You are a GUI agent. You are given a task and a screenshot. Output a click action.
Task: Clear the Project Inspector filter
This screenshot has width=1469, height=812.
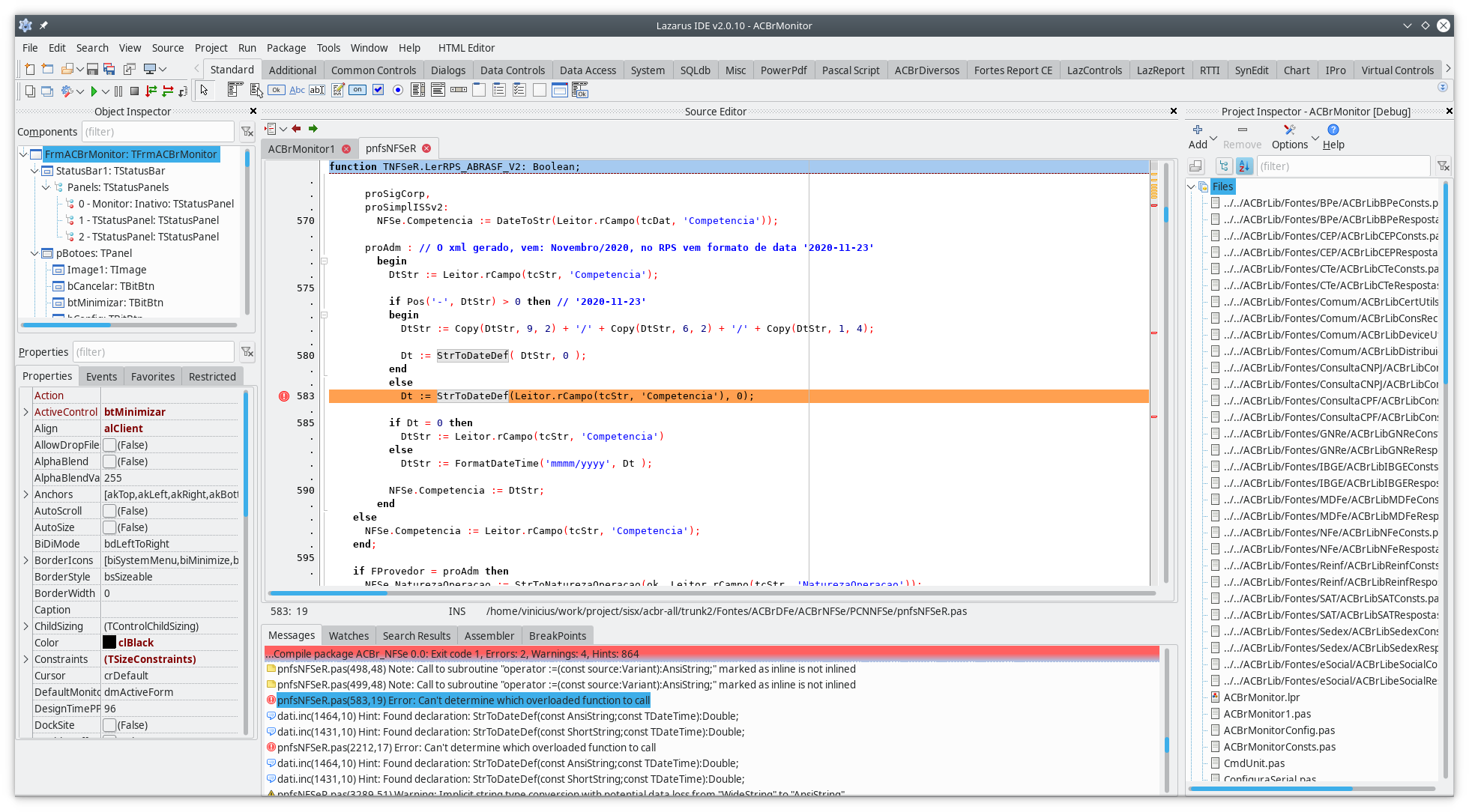click(x=1443, y=166)
